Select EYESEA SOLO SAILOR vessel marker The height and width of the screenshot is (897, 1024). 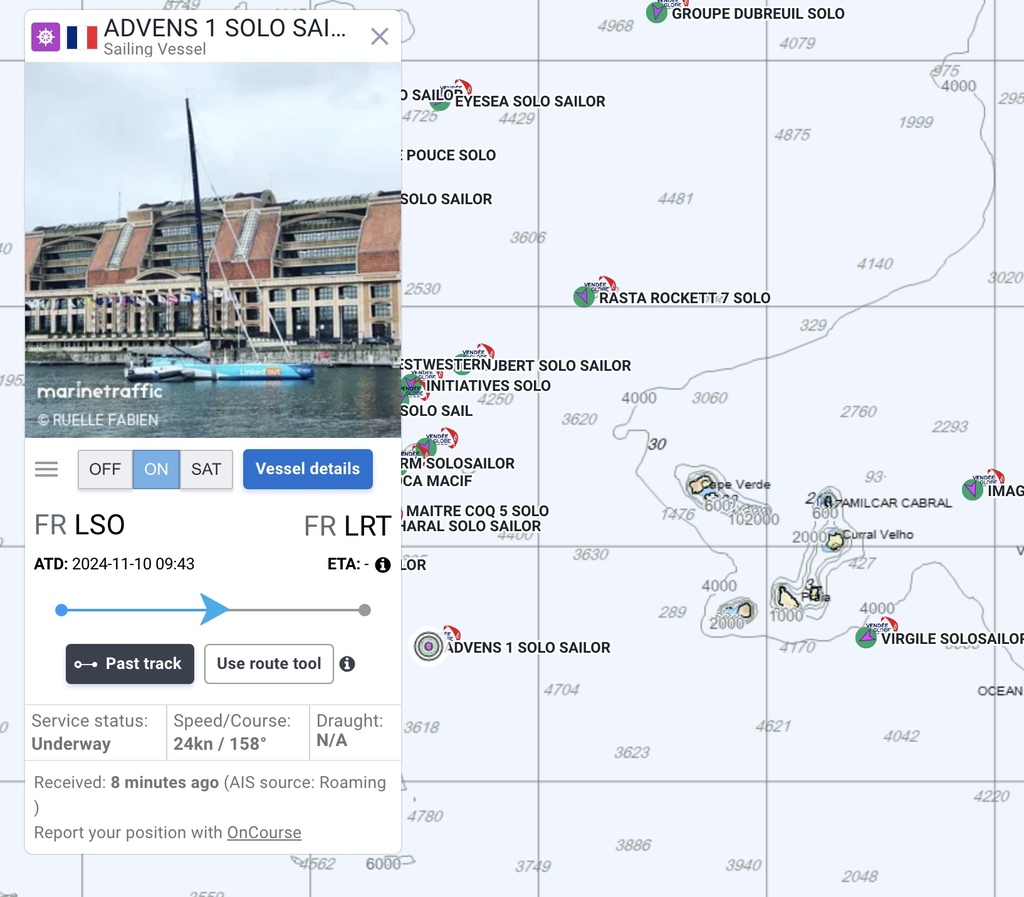pyautogui.click(x=440, y=100)
